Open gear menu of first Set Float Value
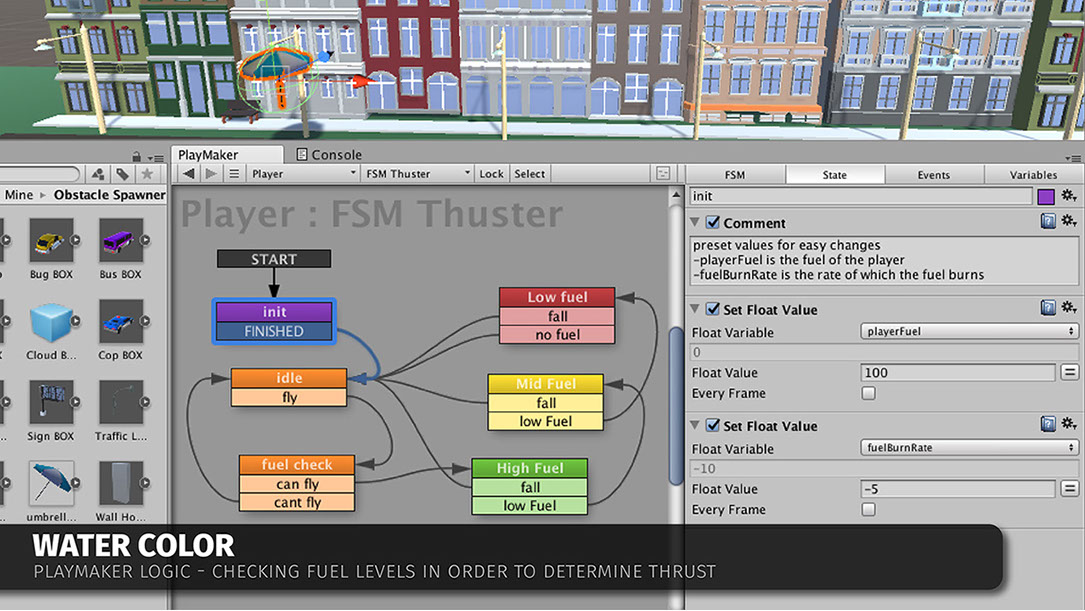This screenshot has height=611, width=1085. point(1069,309)
